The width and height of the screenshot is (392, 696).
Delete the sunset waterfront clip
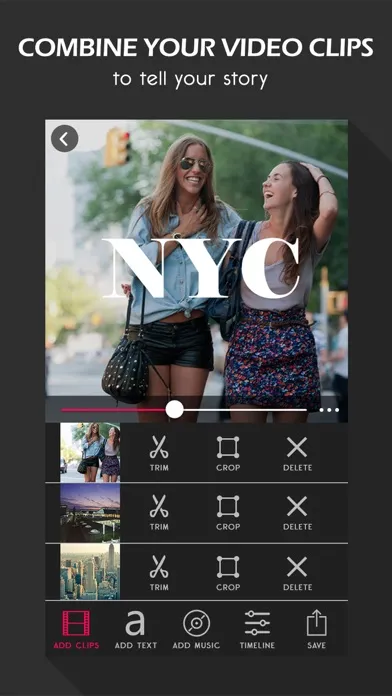pos(297,512)
